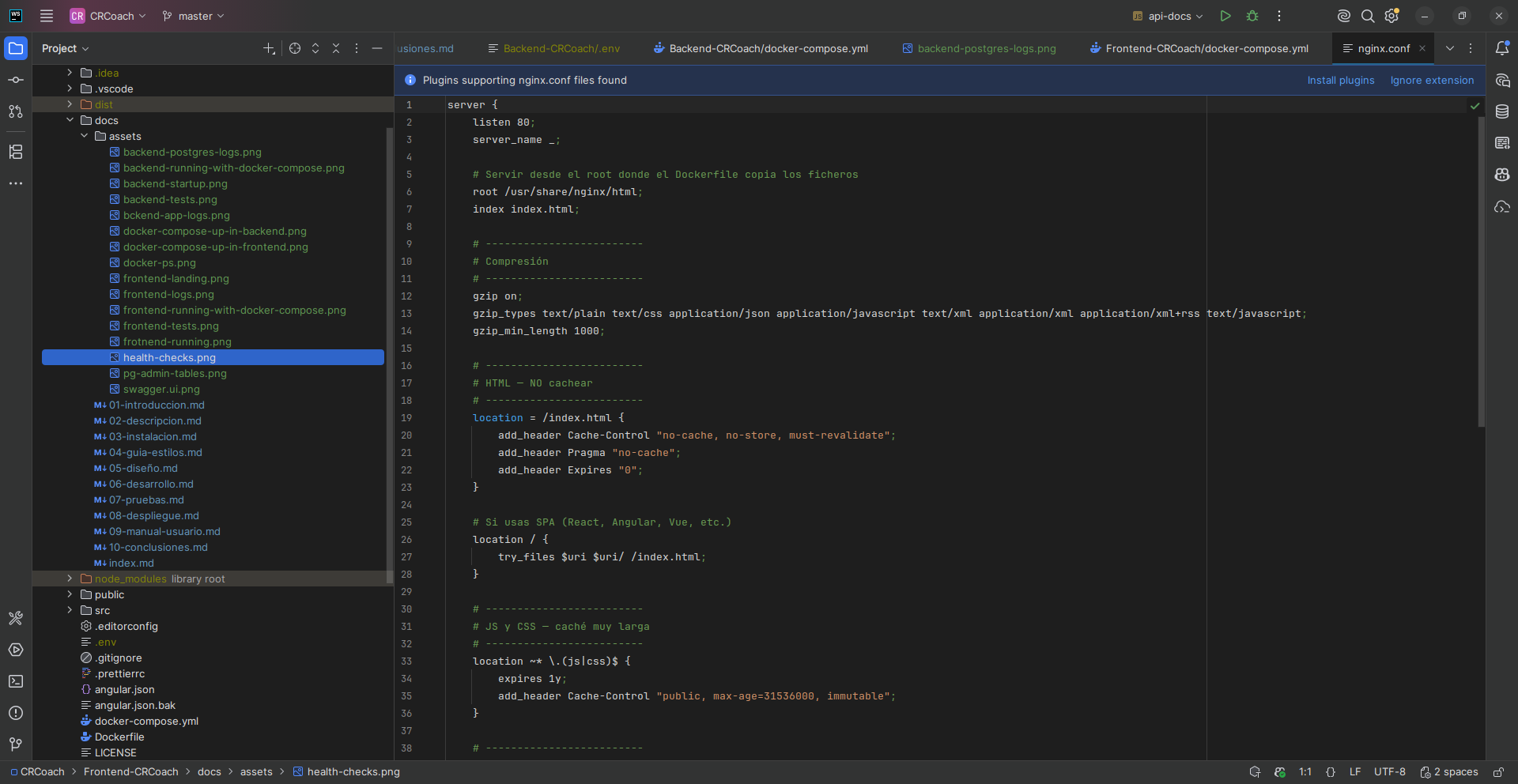Show hidden editor tabs dropdown

(x=1450, y=48)
